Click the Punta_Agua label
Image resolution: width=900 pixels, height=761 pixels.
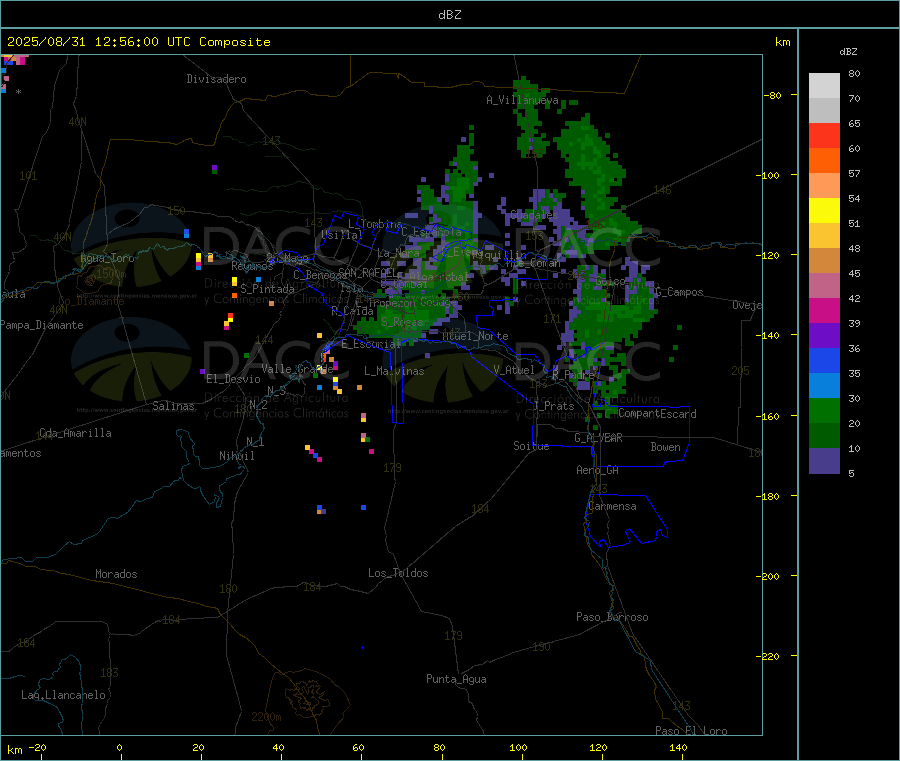pos(456,679)
